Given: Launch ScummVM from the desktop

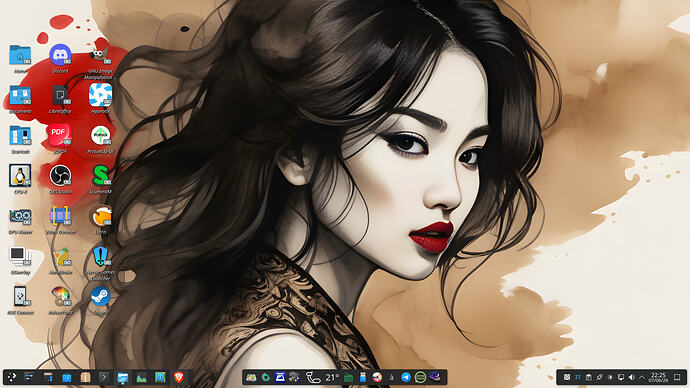Looking at the screenshot, I should point(100,176).
